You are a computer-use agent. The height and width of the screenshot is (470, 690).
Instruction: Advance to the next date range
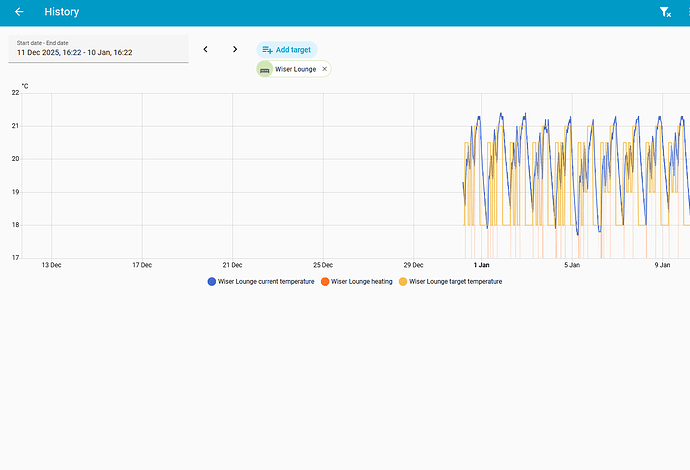pyautogui.click(x=235, y=49)
